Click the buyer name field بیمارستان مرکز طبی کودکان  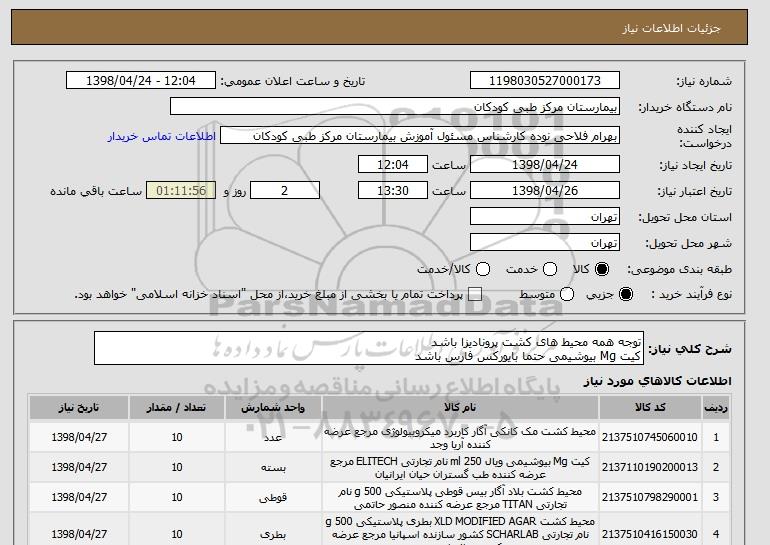[395, 107]
